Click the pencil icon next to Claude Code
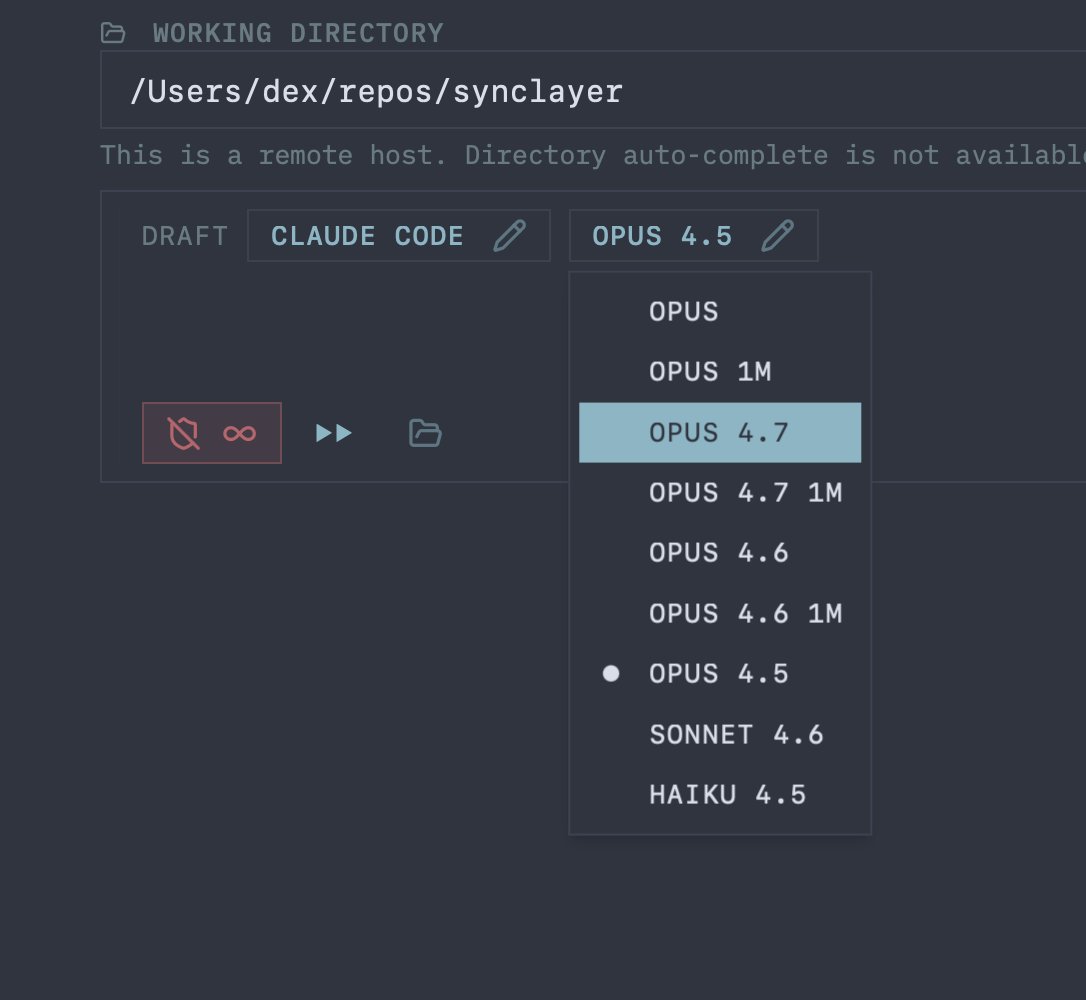This screenshot has width=1086, height=1000. 510,235
